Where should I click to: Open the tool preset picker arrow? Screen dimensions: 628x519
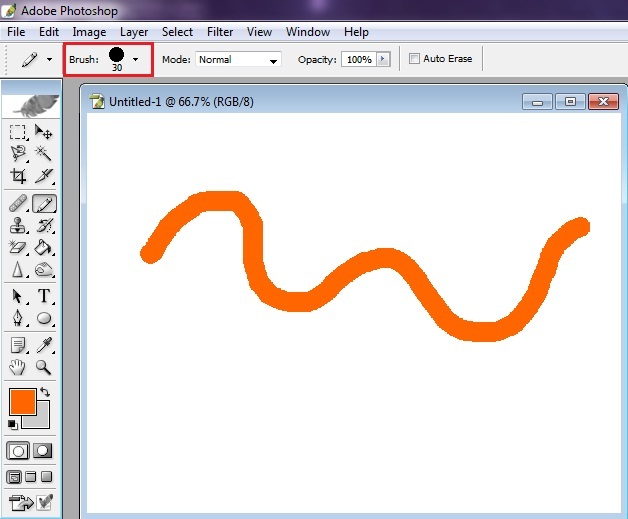[x=49, y=60]
